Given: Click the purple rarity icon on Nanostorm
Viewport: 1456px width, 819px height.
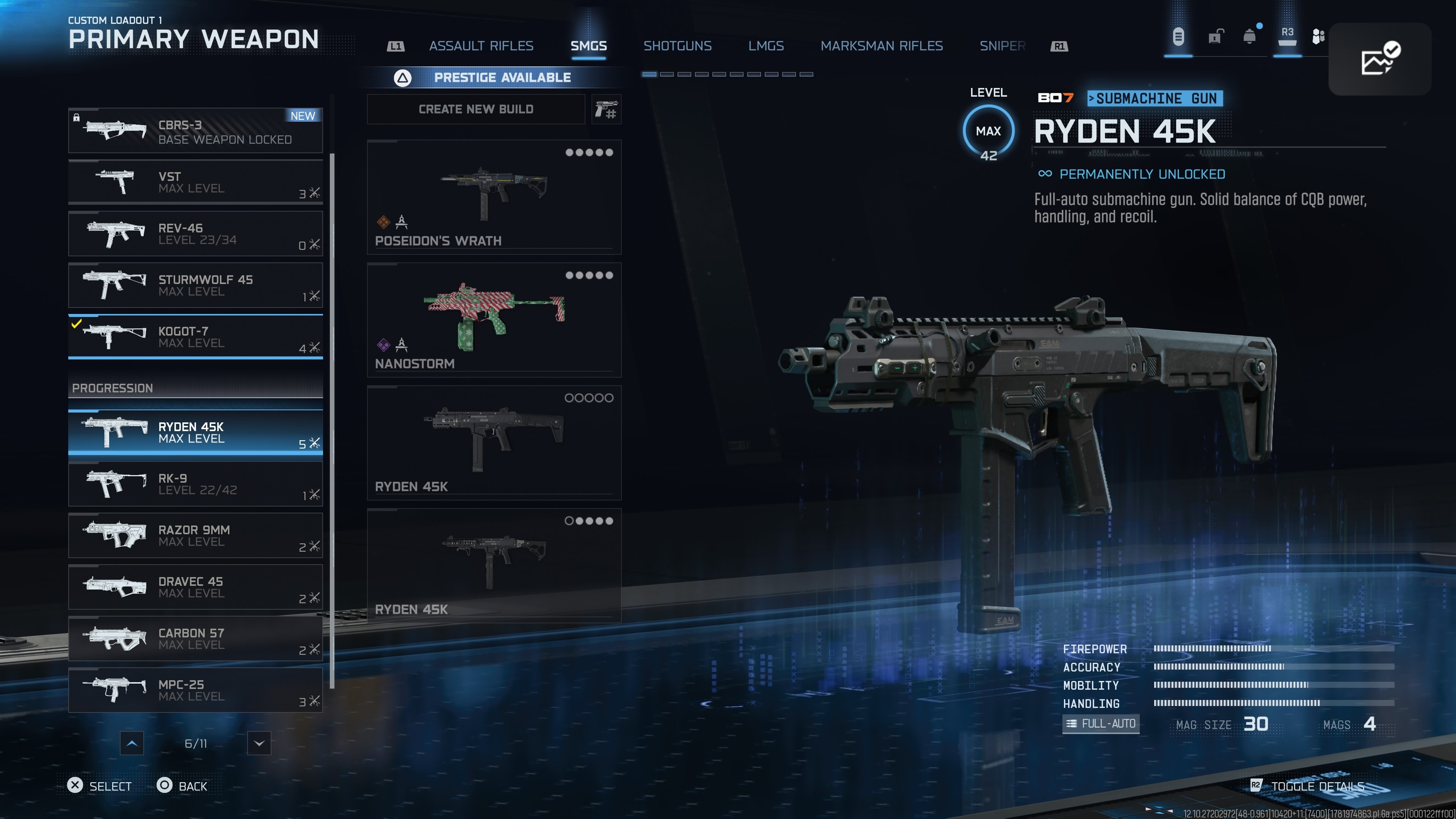Looking at the screenshot, I should (383, 344).
